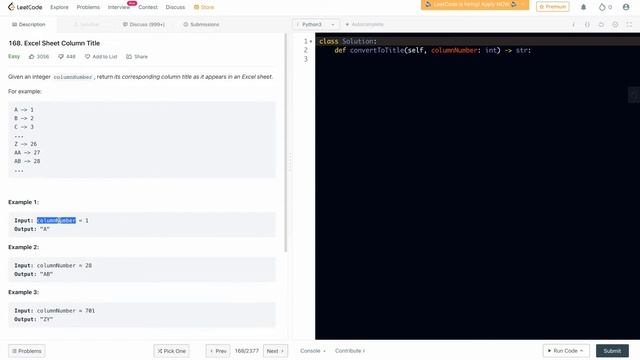Click the panel divider drag handle
Image resolution: width=640 pixels, height=360 pixels.
(290, 162)
